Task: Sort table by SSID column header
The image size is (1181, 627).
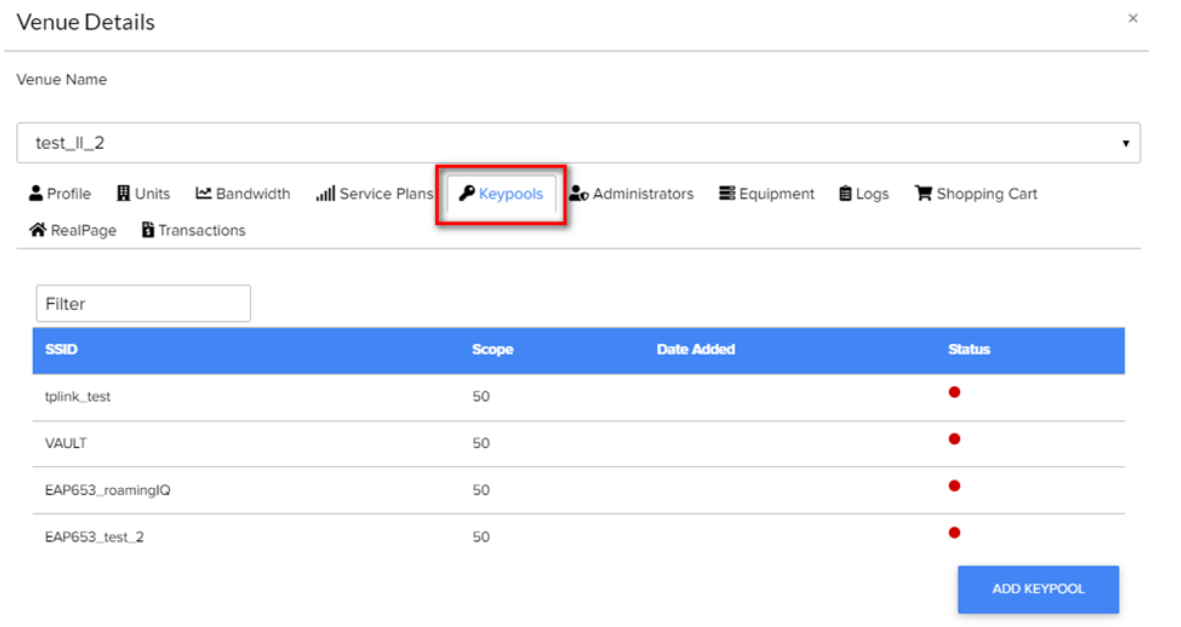Action: click(60, 350)
